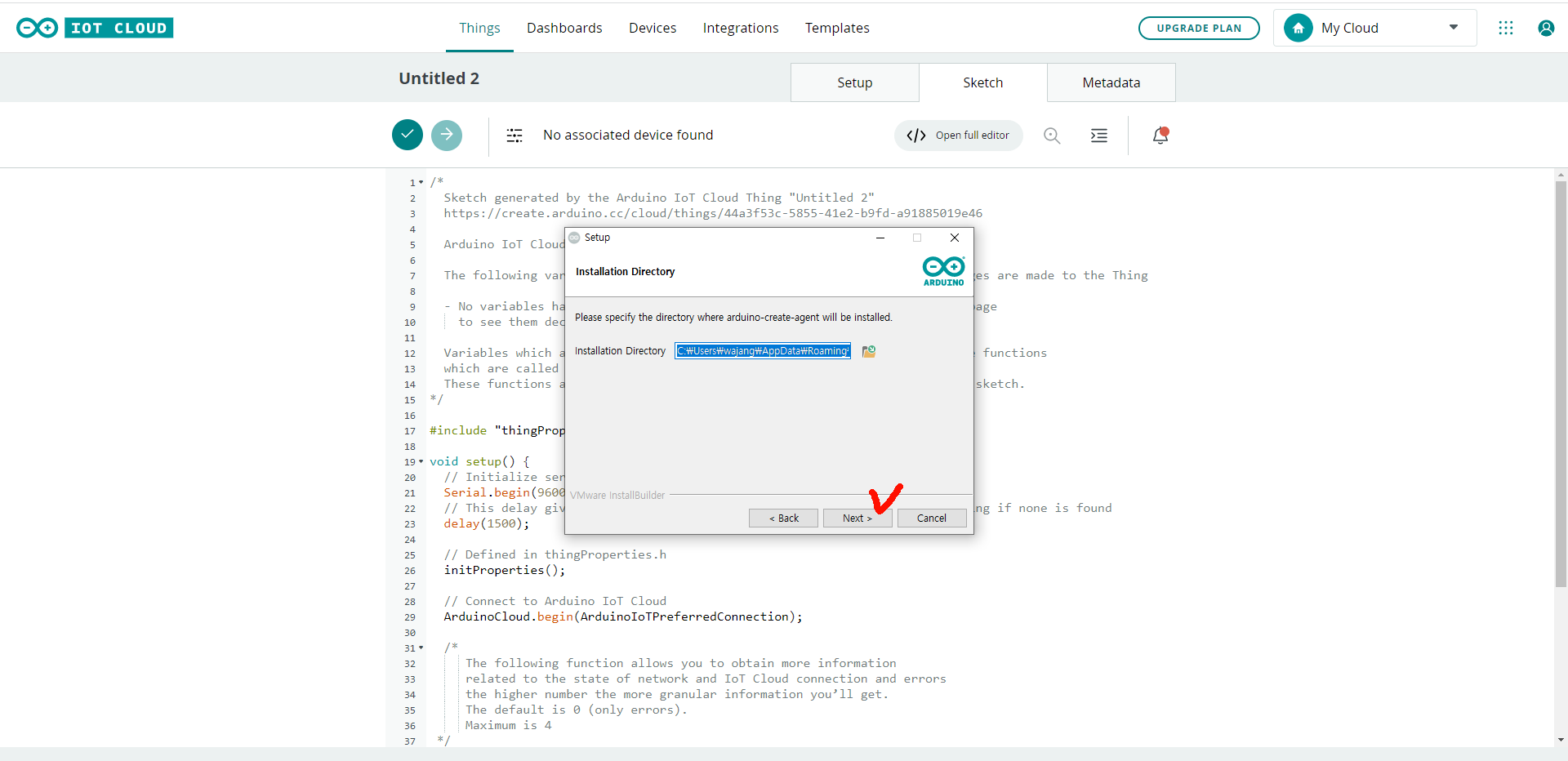Click delay(1500); on line 23
This screenshot has width=1568, height=761.
[x=487, y=523]
